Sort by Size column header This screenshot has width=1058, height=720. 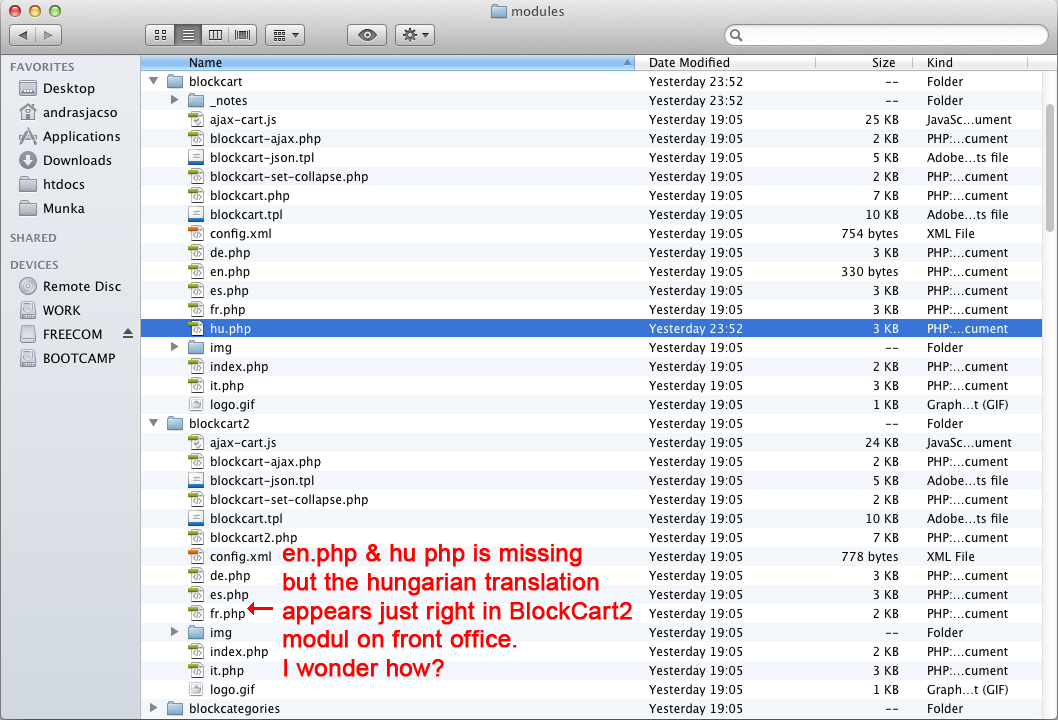(x=864, y=63)
